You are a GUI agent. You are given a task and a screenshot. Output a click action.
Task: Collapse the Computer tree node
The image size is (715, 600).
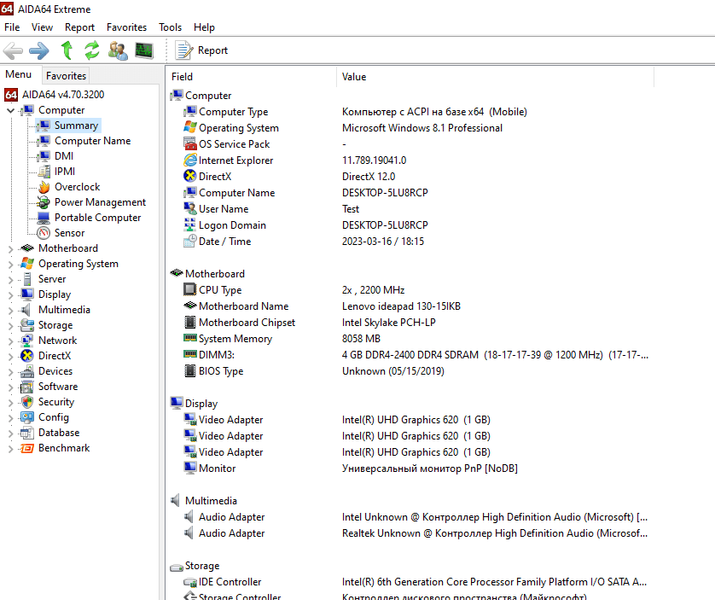click(x=10, y=110)
